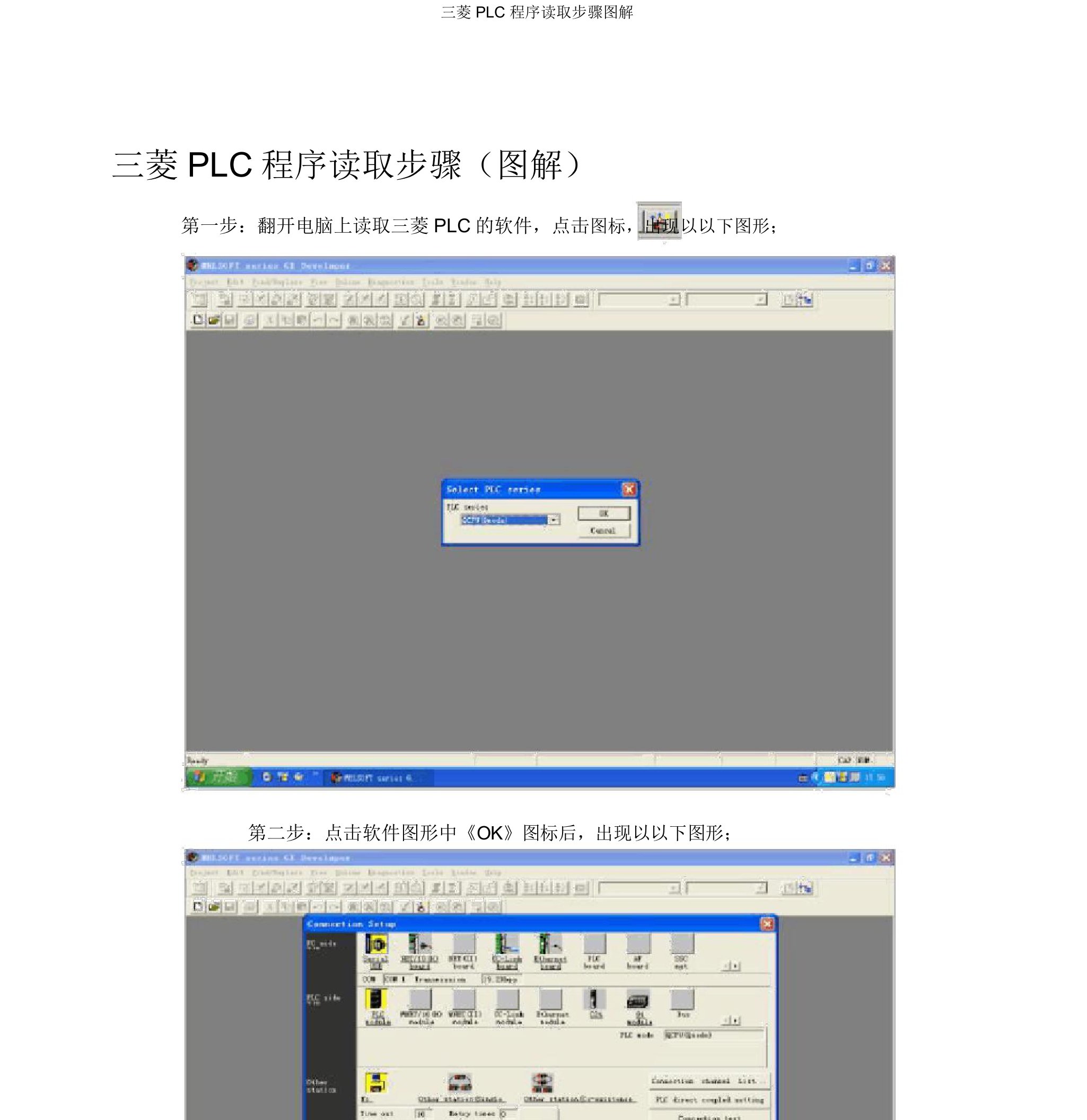Open first empty toolbar combo box, step-one screenshot
Screen dimensions: 1087x1120
[639, 300]
